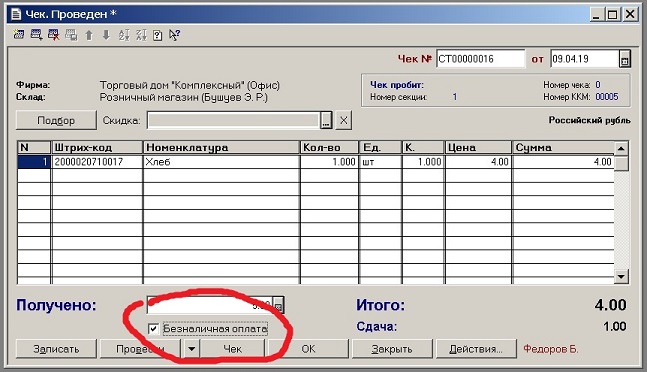The width and height of the screenshot is (647, 372).
Task: Open the Действия... menu button
Action: [476, 349]
